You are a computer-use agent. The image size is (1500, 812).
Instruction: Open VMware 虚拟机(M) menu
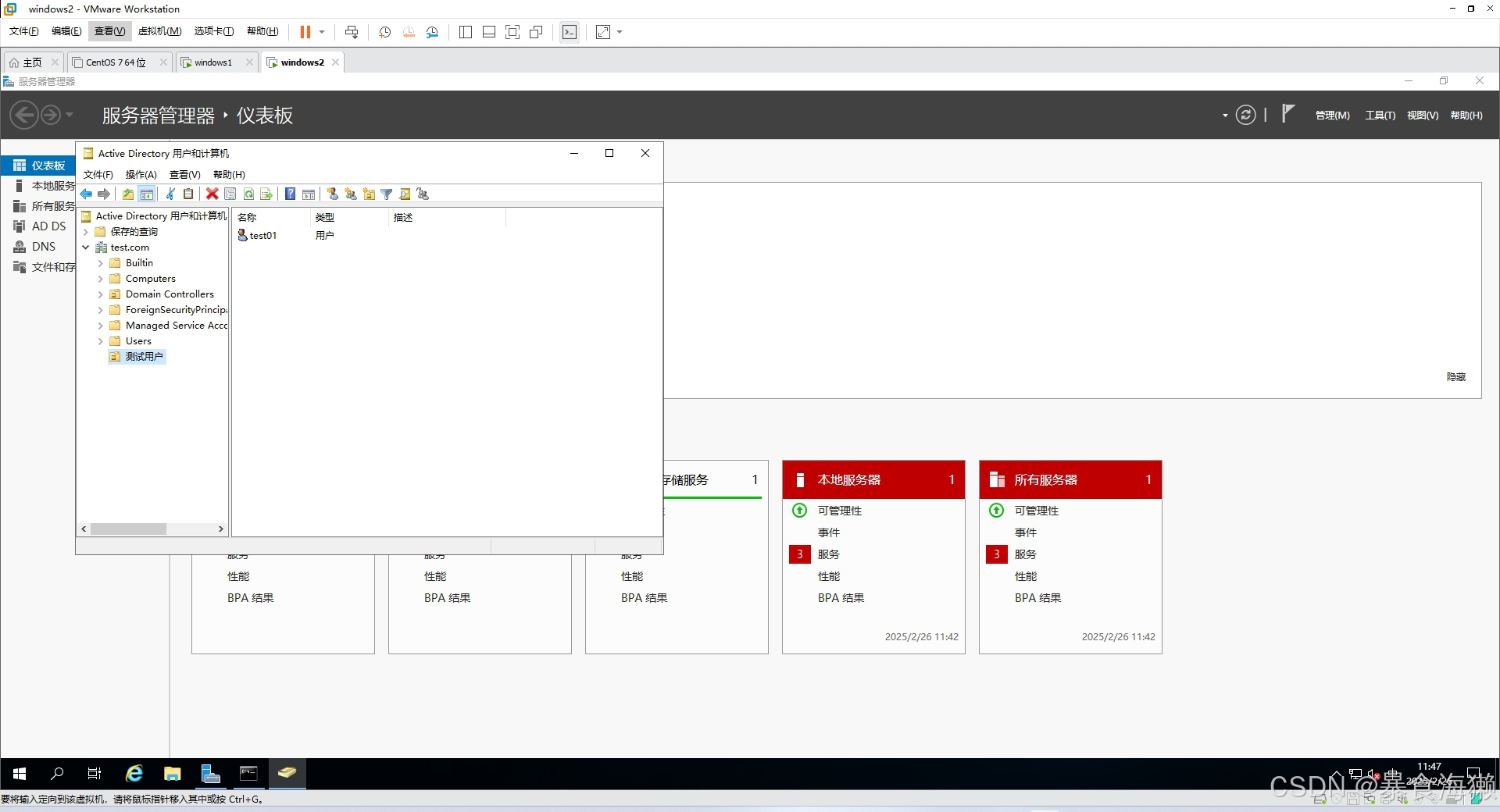click(159, 31)
